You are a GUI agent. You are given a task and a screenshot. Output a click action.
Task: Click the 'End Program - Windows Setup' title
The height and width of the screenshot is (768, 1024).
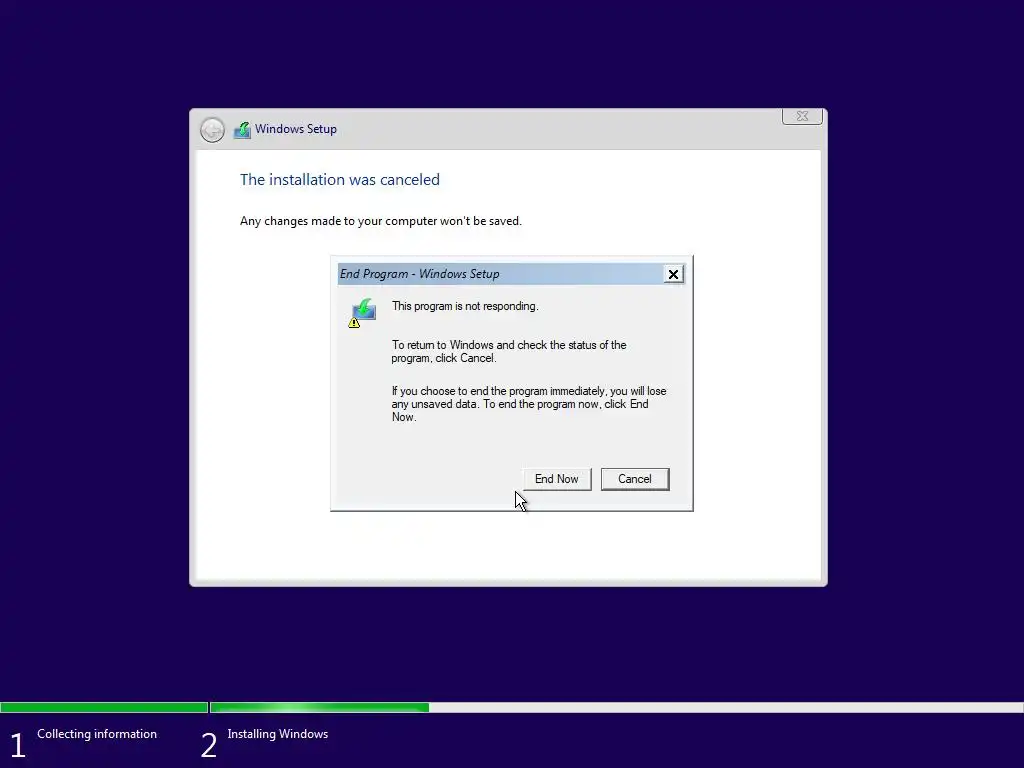(x=419, y=274)
